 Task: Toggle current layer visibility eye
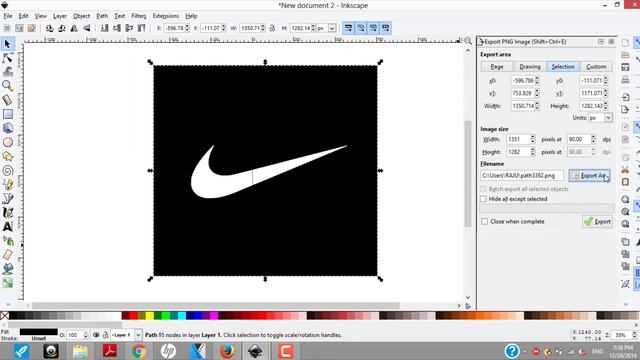[96, 335]
